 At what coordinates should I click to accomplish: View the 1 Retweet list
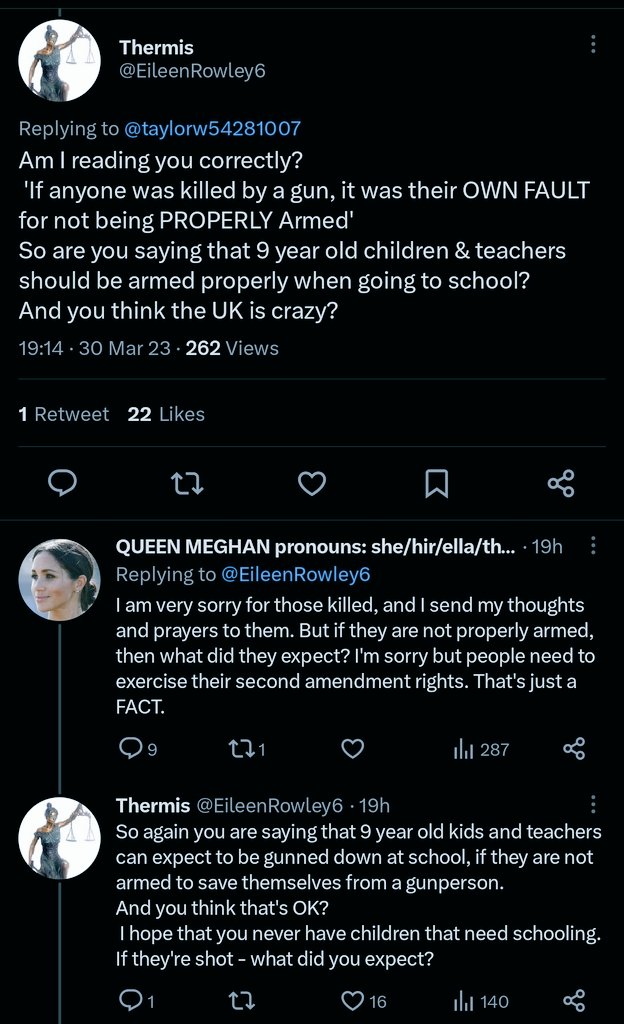[x=63, y=414]
